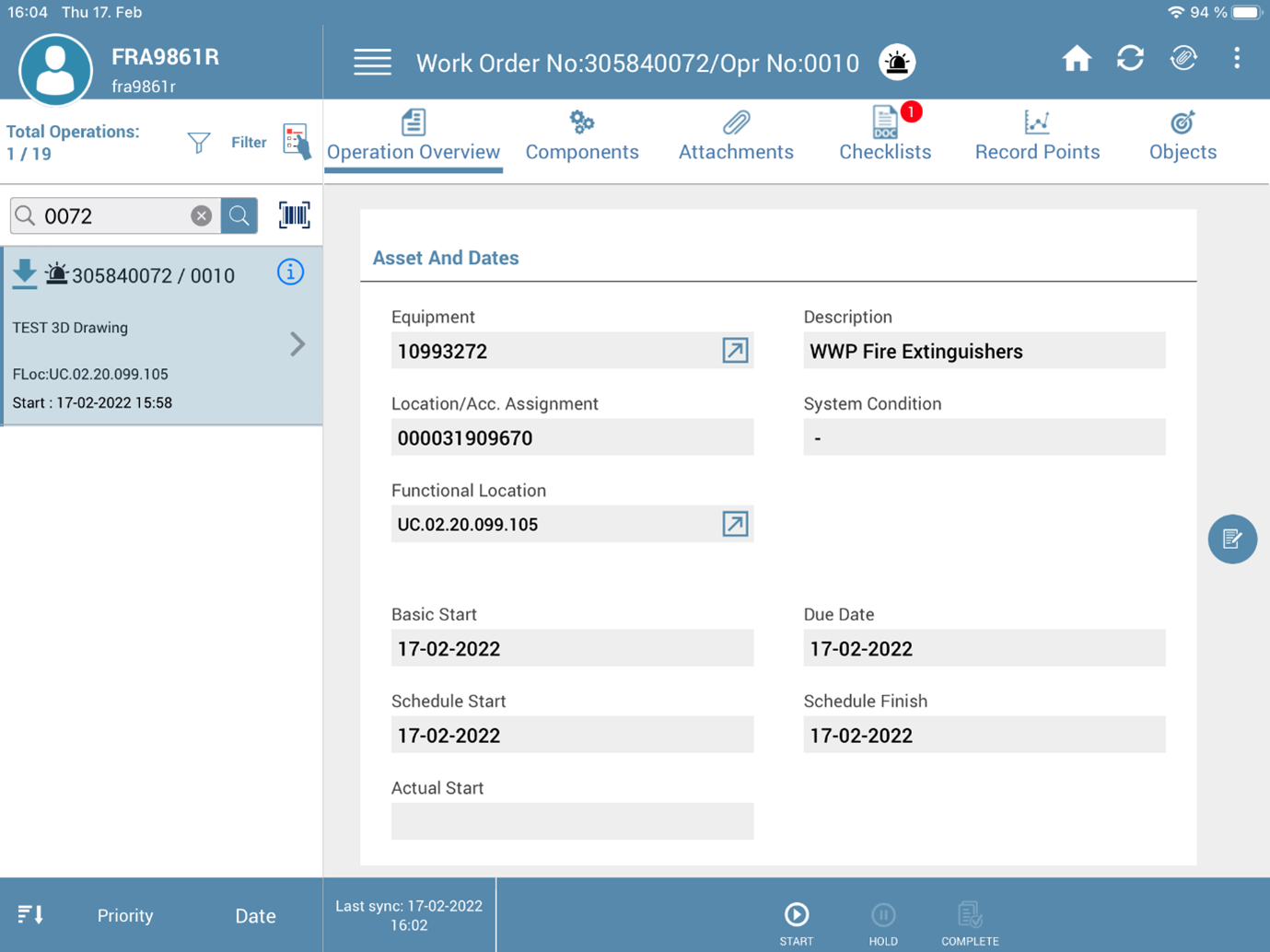
Task: Expand the operation item chevron
Action: (x=297, y=344)
